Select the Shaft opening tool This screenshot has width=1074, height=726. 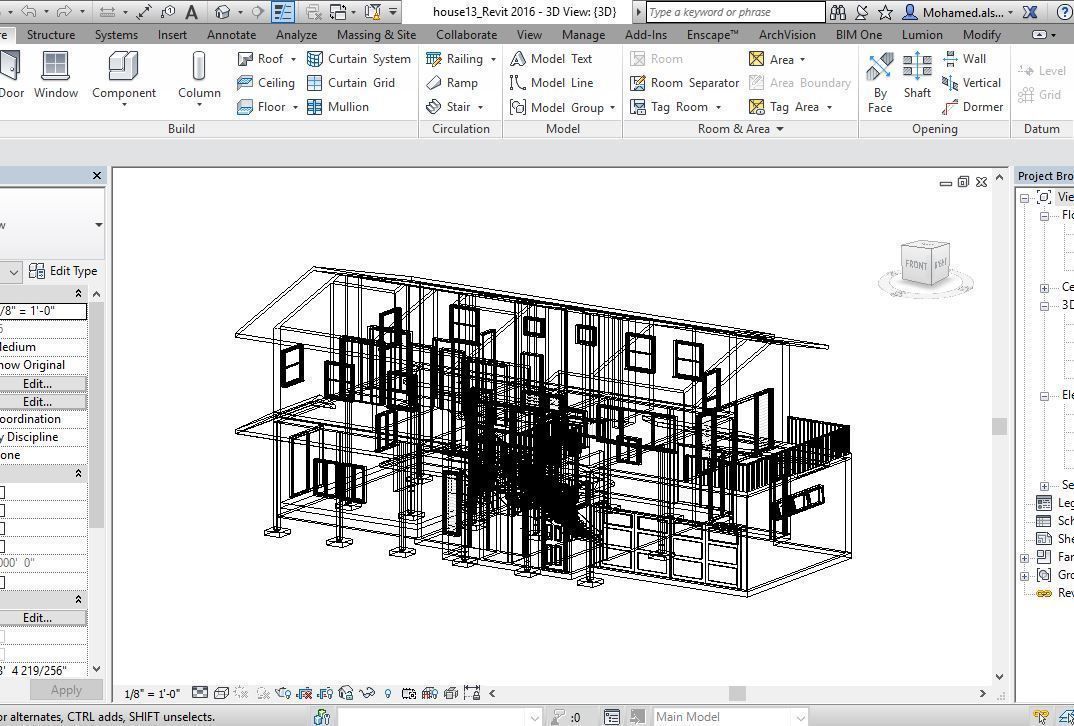tap(917, 75)
